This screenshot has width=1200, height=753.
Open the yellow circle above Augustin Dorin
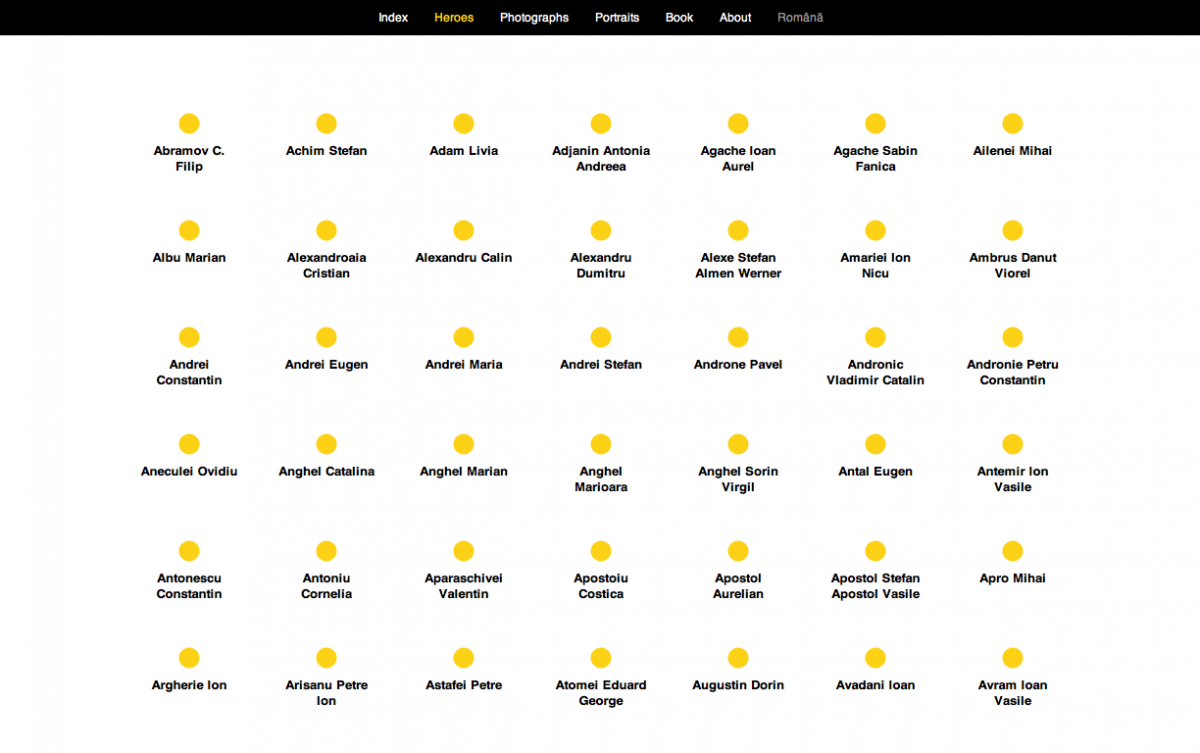click(738, 658)
